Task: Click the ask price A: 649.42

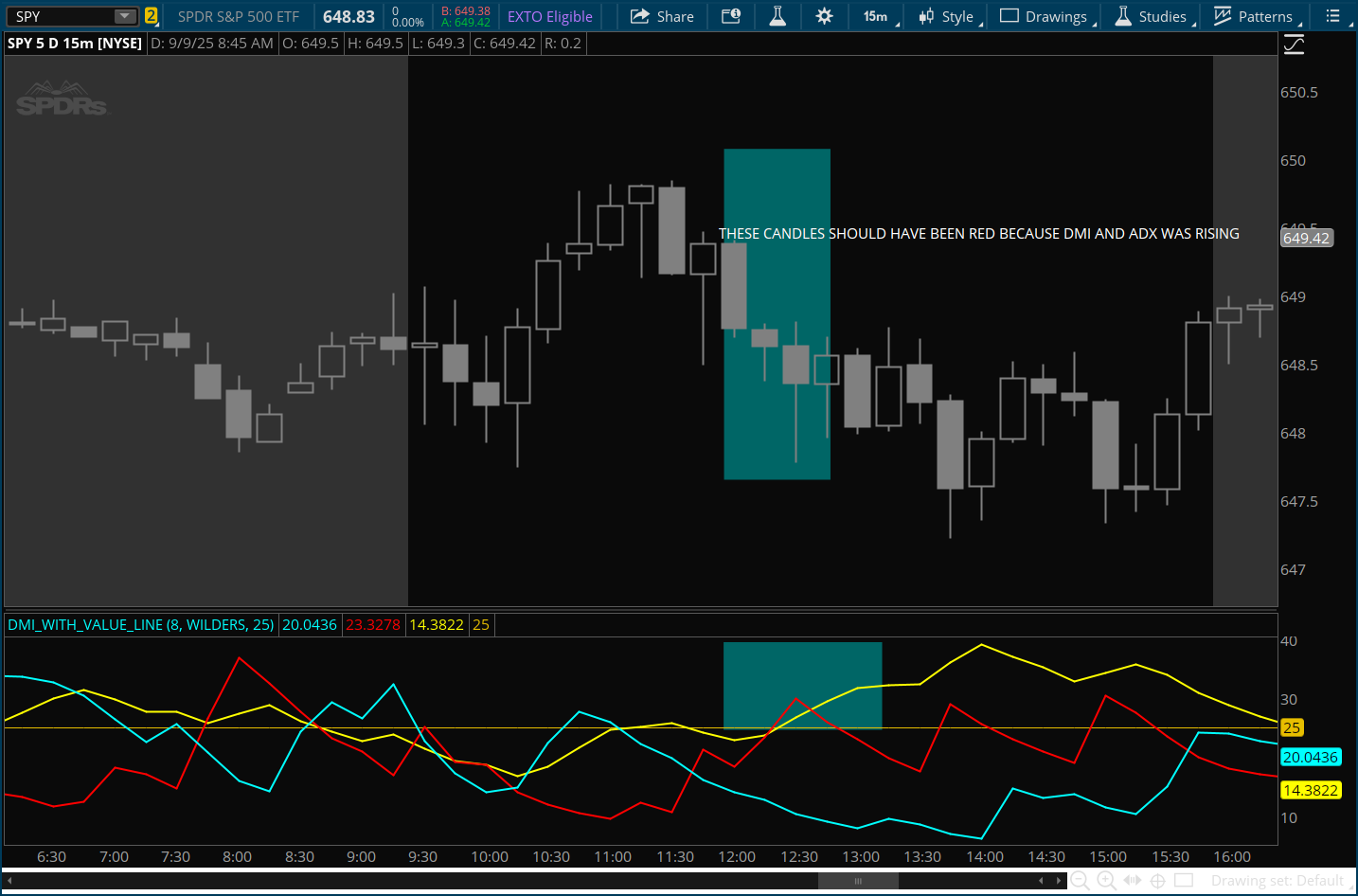Action: coord(466,23)
